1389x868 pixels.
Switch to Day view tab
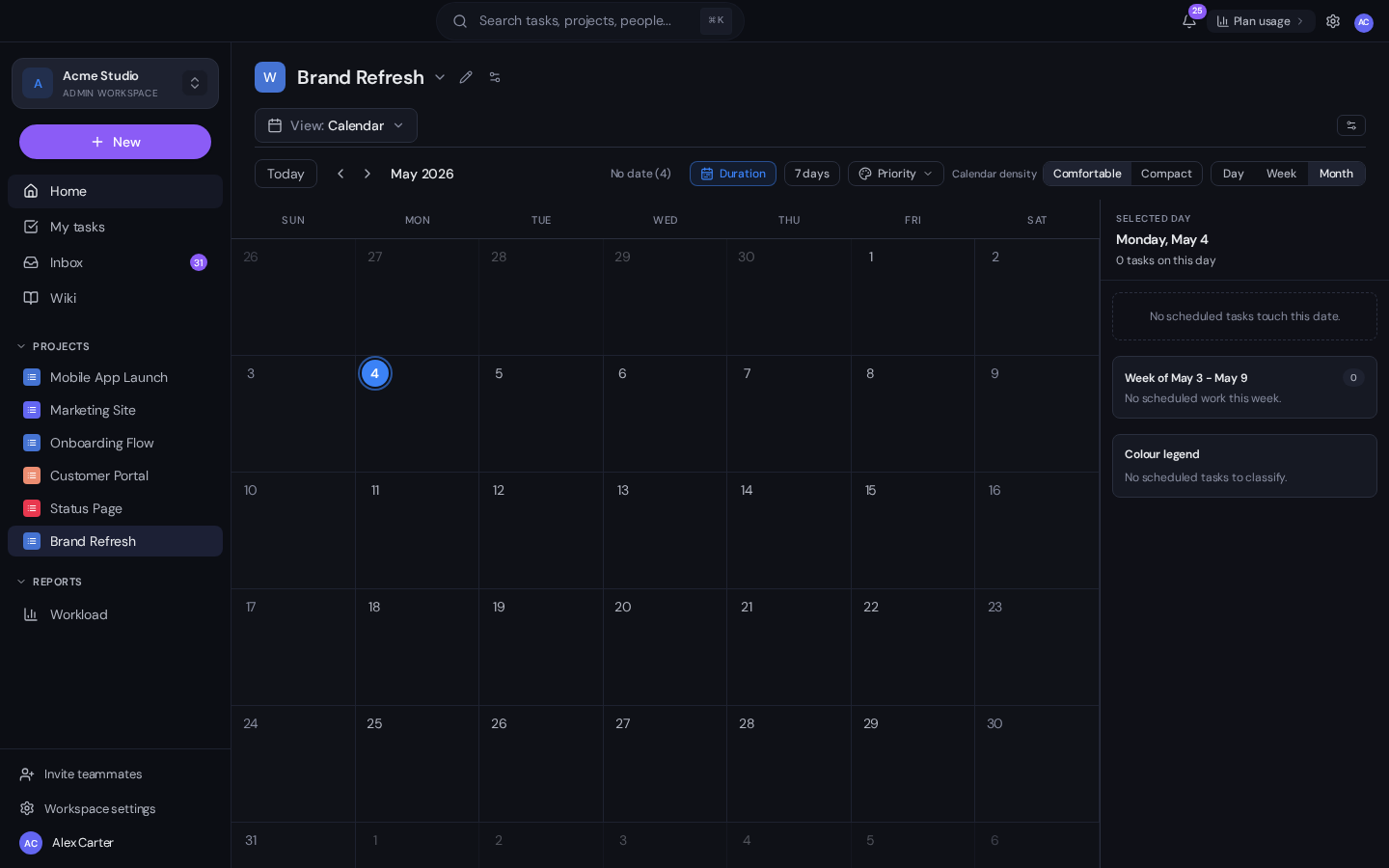point(1233,174)
